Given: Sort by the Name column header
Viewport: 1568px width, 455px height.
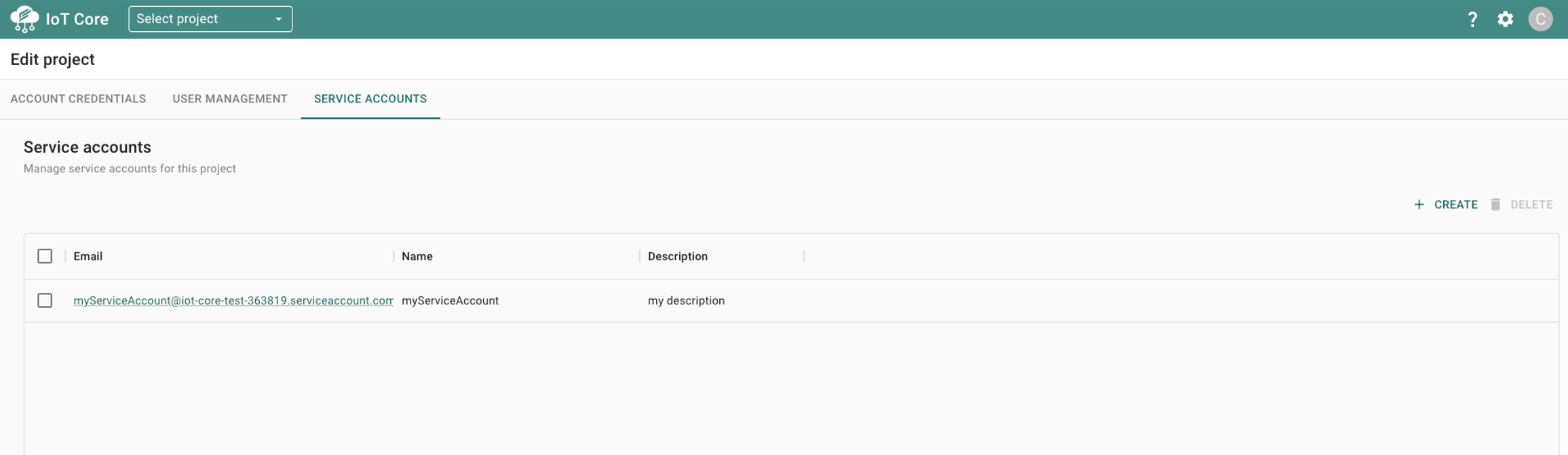Looking at the screenshot, I should tap(417, 256).
